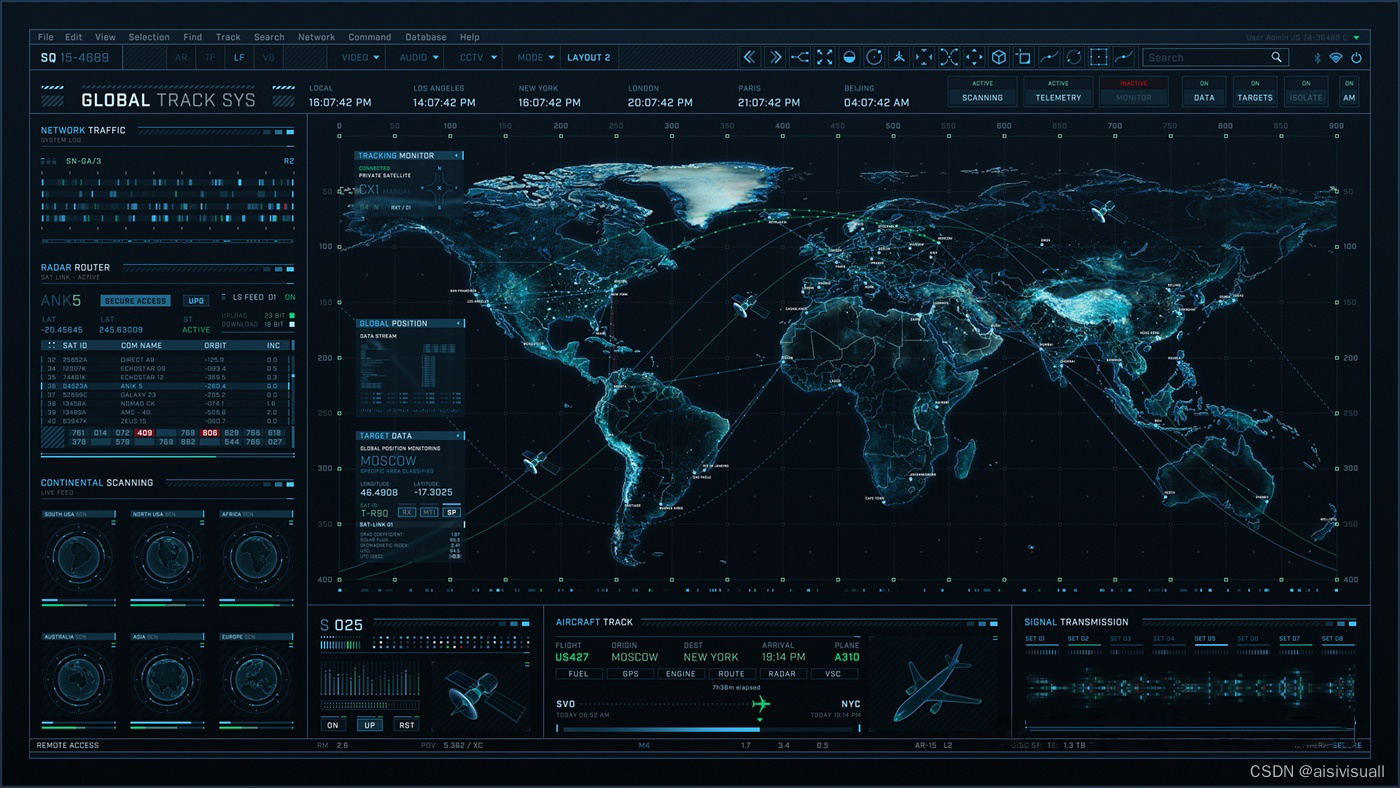1400x788 pixels.
Task: Click the FUEL button in Aircraft Track
Action: pyautogui.click(x=580, y=674)
